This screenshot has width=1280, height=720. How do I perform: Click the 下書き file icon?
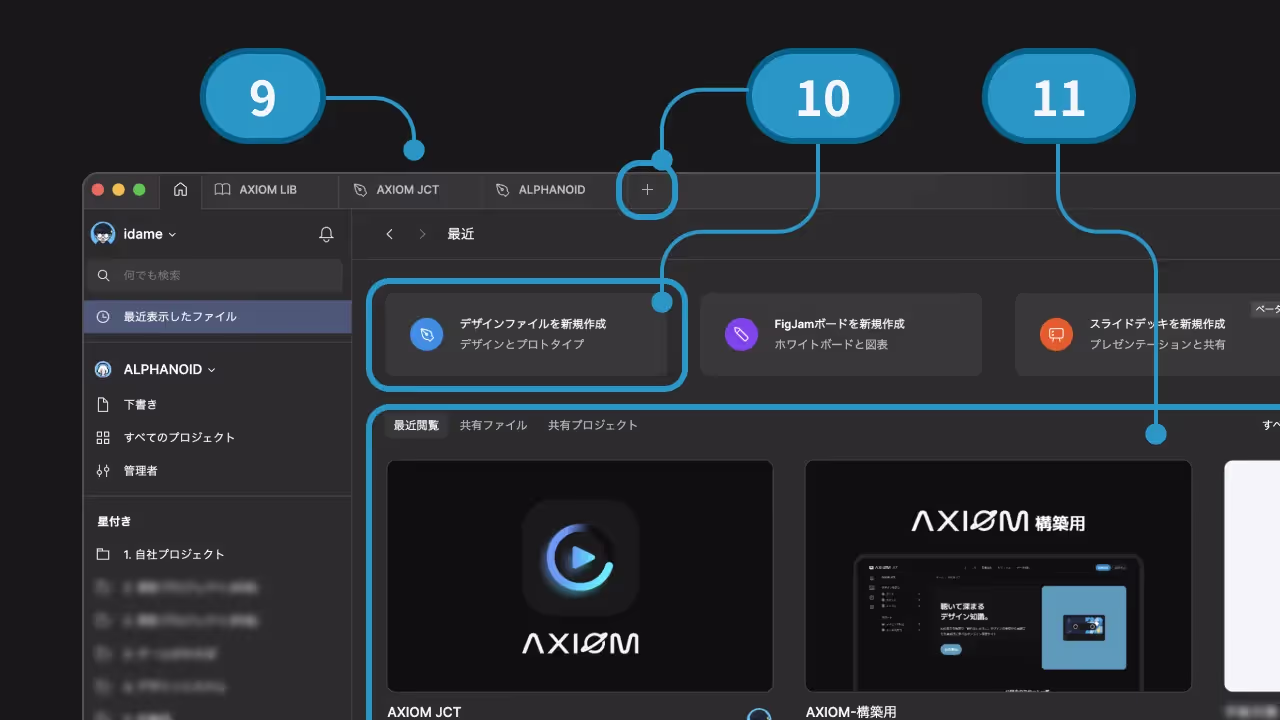coord(103,405)
